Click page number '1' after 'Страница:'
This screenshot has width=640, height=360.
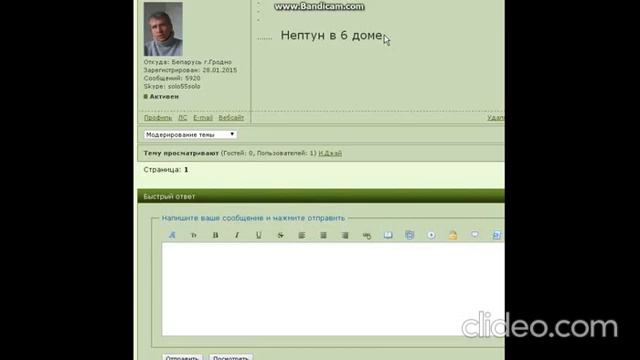click(186, 169)
